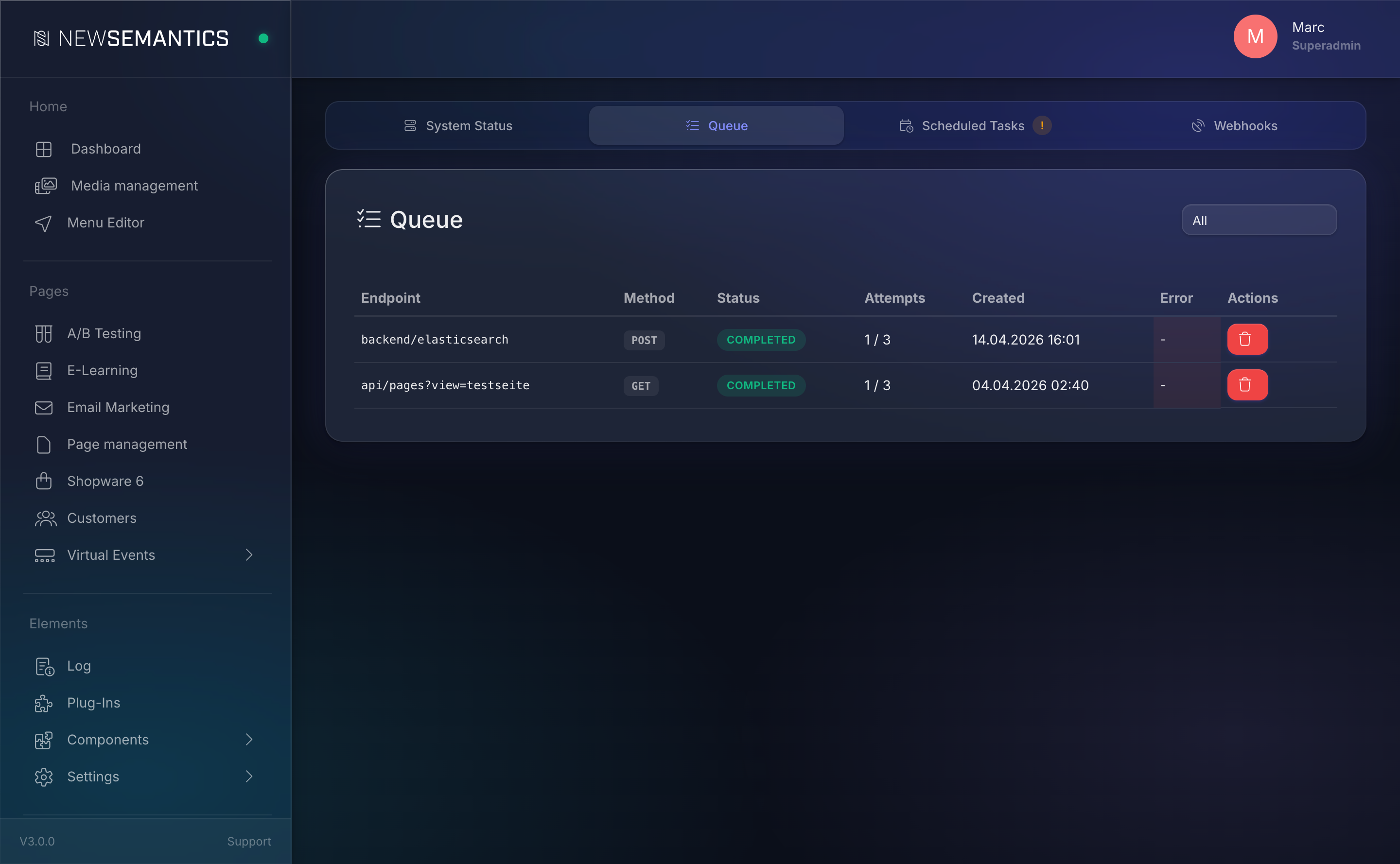The image size is (1400, 864).
Task: Click the Queue heading checklist icon
Action: [x=369, y=220]
